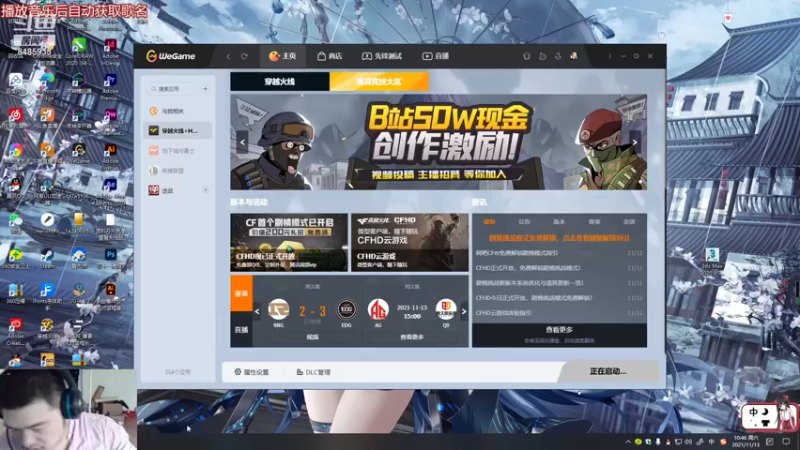
Task: Expand options beside 逆战 entry
Action: point(206,190)
